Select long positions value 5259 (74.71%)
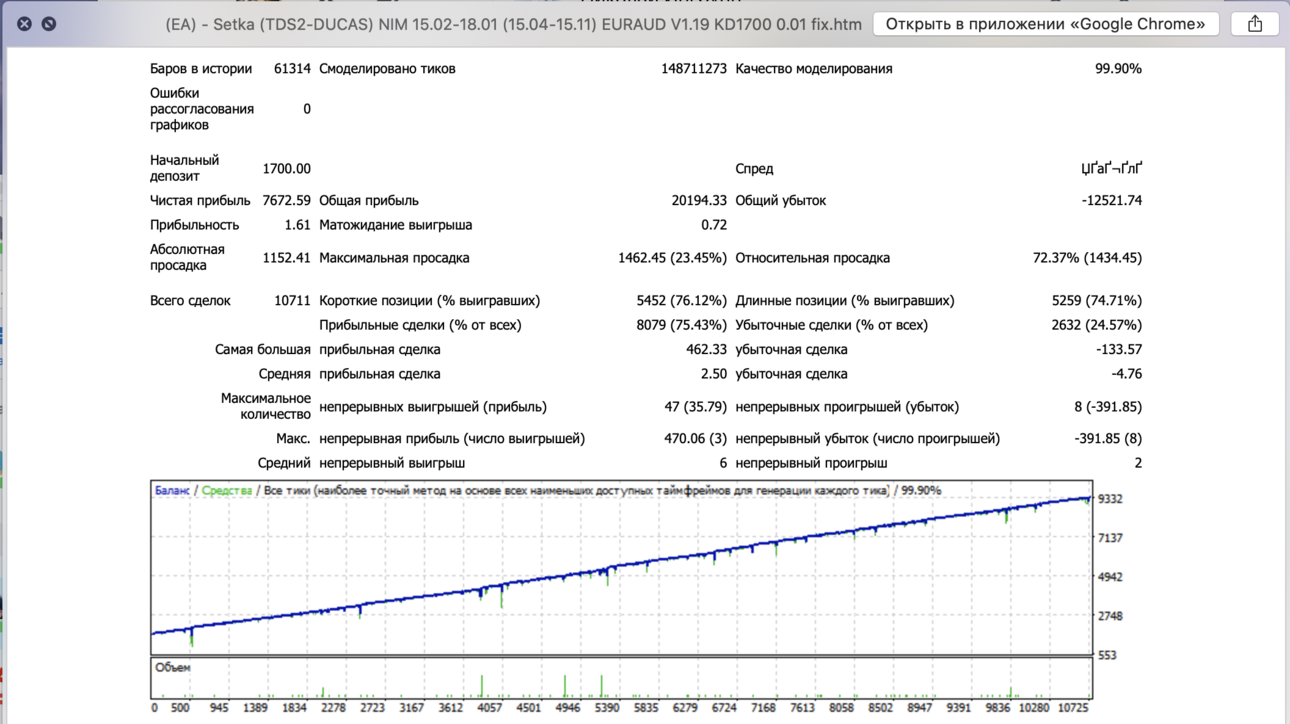 tap(1096, 301)
